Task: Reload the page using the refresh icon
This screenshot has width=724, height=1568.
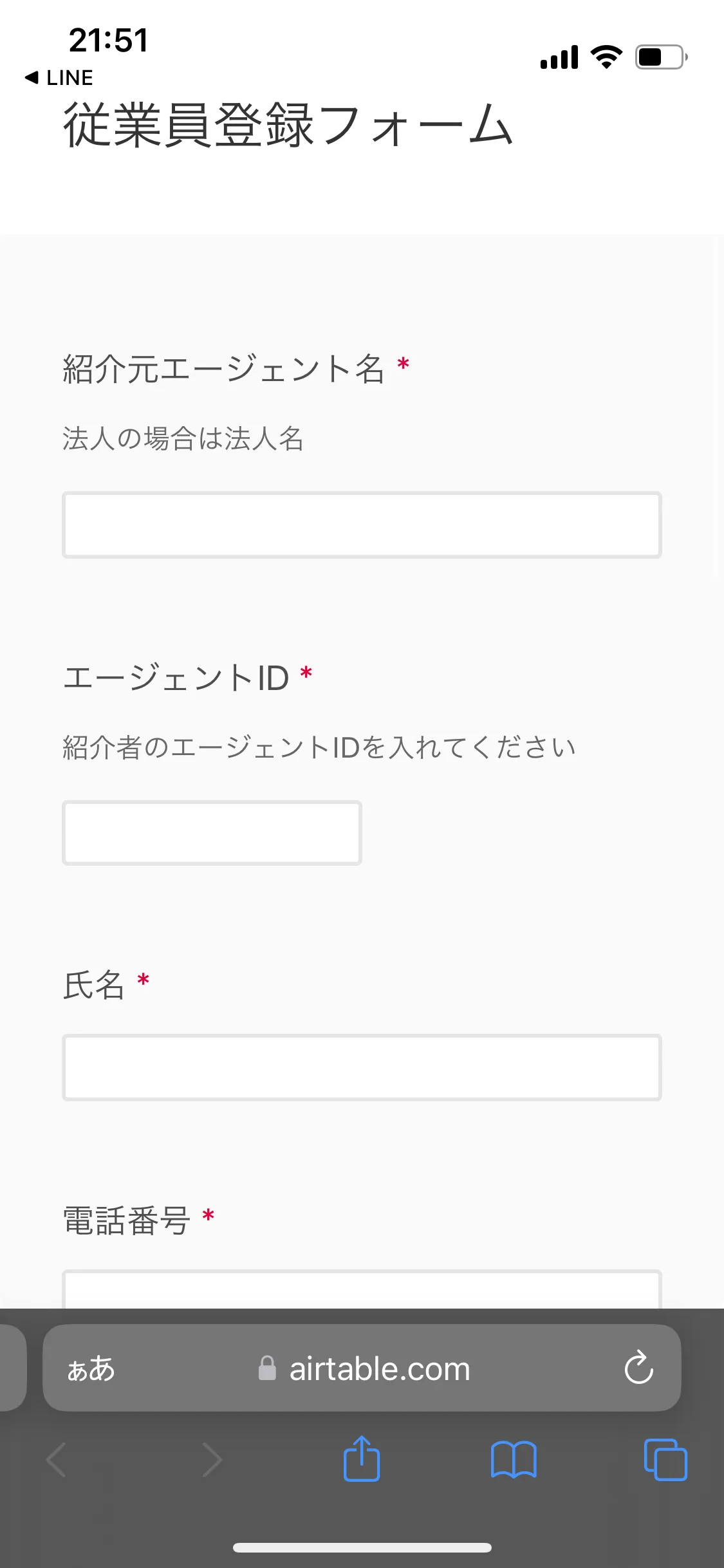Action: (638, 1368)
